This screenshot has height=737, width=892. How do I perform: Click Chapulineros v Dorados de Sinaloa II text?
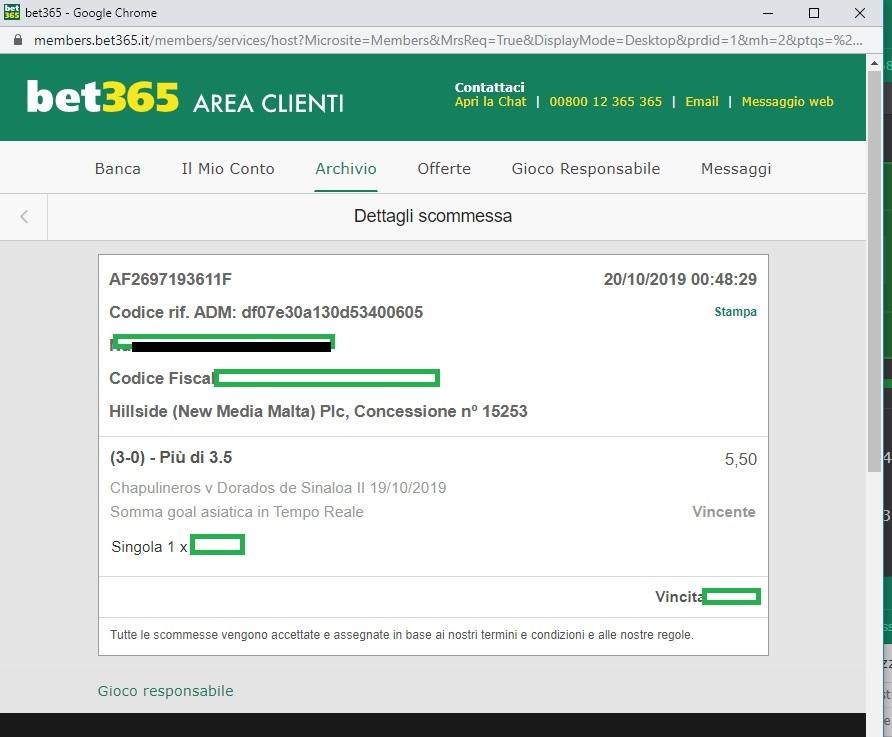[x=278, y=488]
